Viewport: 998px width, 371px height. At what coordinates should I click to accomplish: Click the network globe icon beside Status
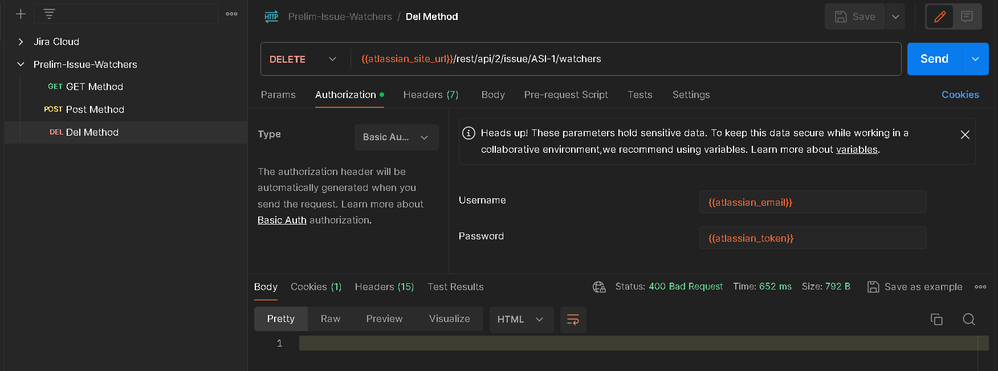[x=599, y=287]
